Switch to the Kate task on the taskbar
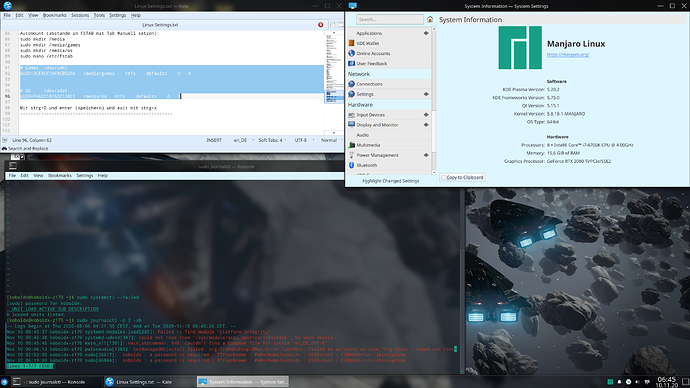The width and height of the screenshot is (690, 388). point(150,382)
